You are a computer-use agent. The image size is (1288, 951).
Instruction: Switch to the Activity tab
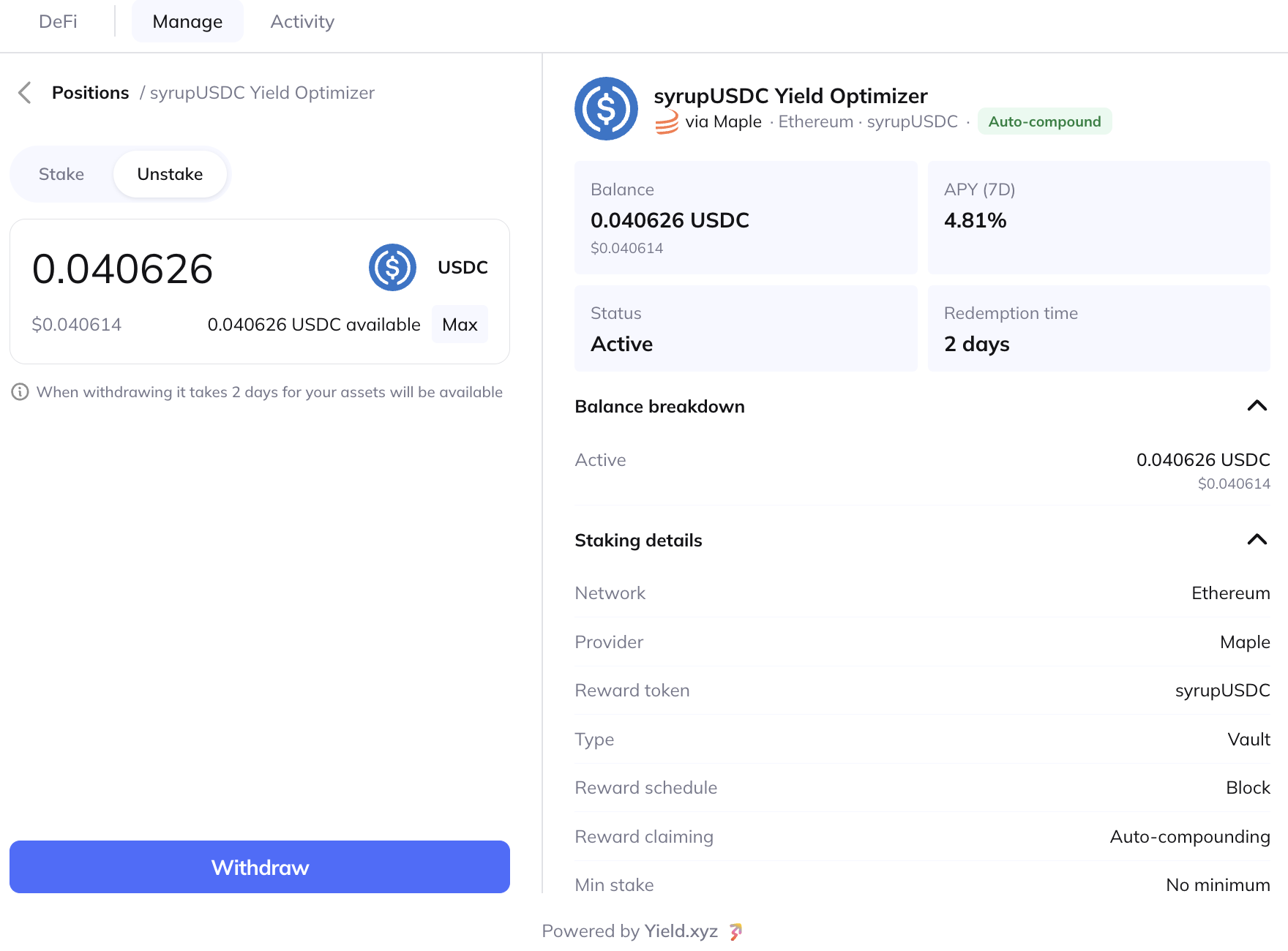click(x=302, y=22)
